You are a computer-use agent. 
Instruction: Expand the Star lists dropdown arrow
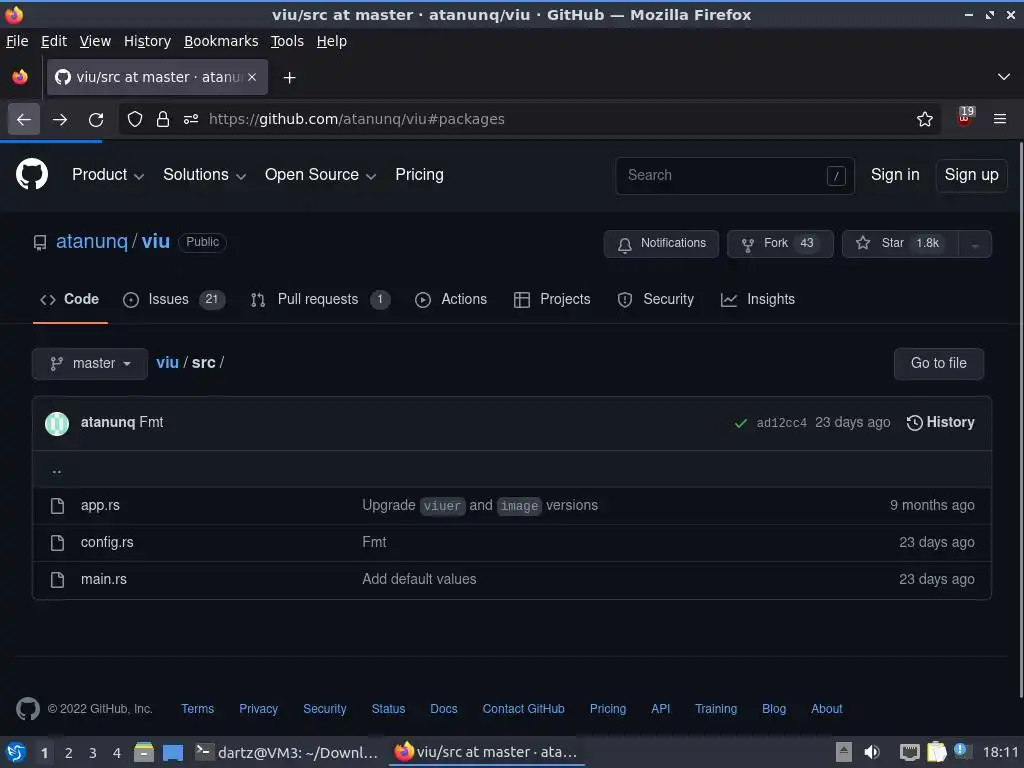pyautogui.click(x=975, y=244)
